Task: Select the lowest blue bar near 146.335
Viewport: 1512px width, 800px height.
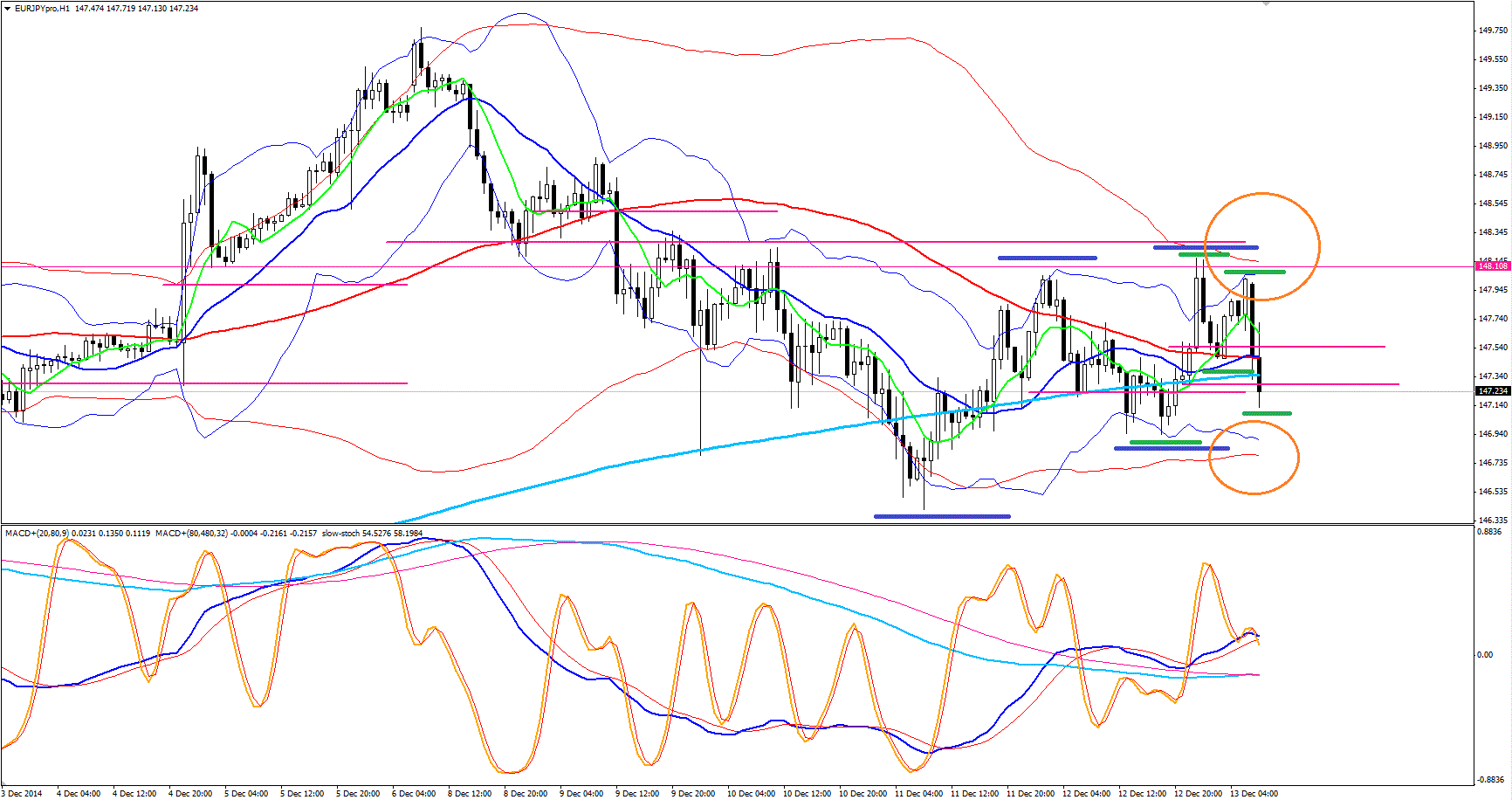Action: pyautogui.click(x=942, y=516)
